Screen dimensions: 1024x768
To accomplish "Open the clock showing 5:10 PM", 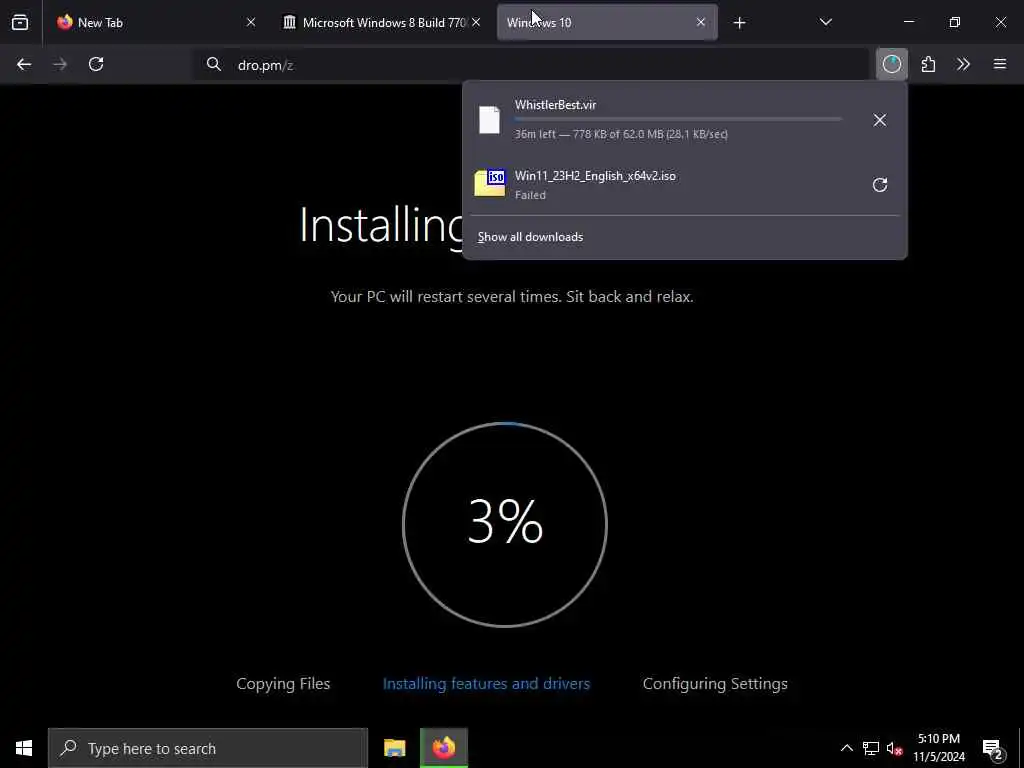I will (939, 748).
